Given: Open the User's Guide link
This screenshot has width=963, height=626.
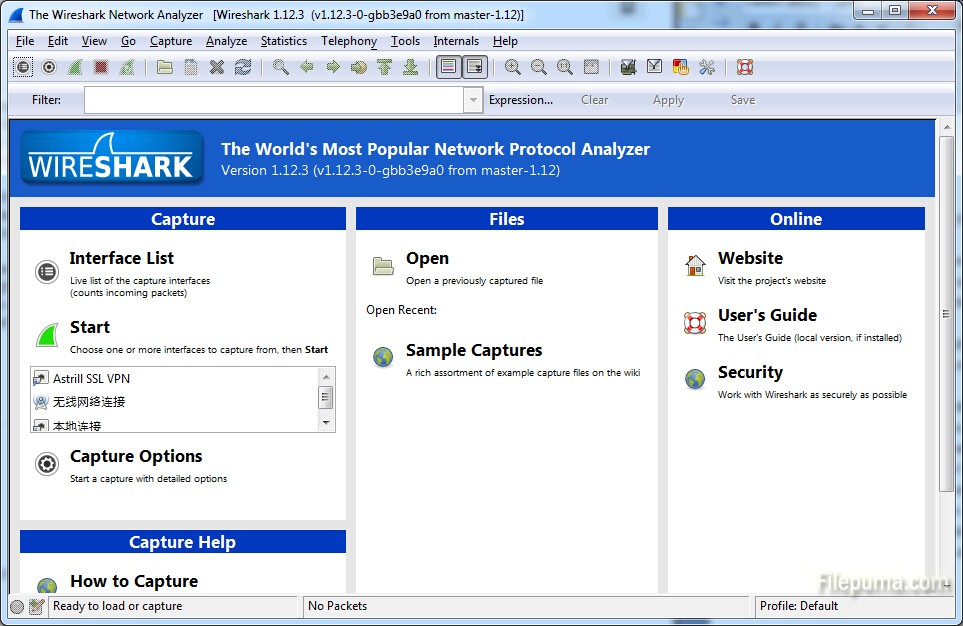Looking at the screenshot, I should tap(767, 316).
